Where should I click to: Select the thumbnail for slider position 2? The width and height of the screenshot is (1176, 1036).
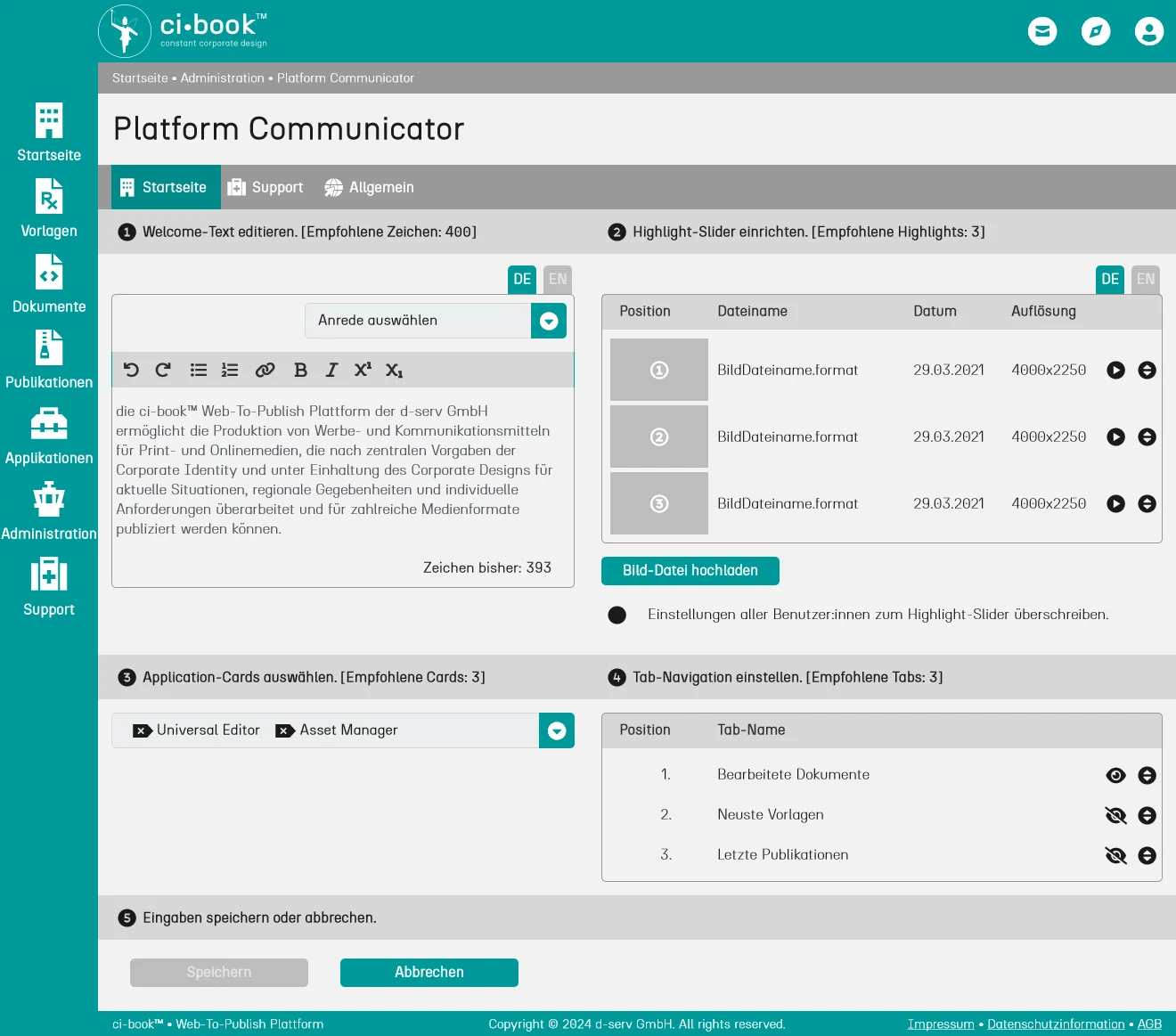click(x=659, y=436)
